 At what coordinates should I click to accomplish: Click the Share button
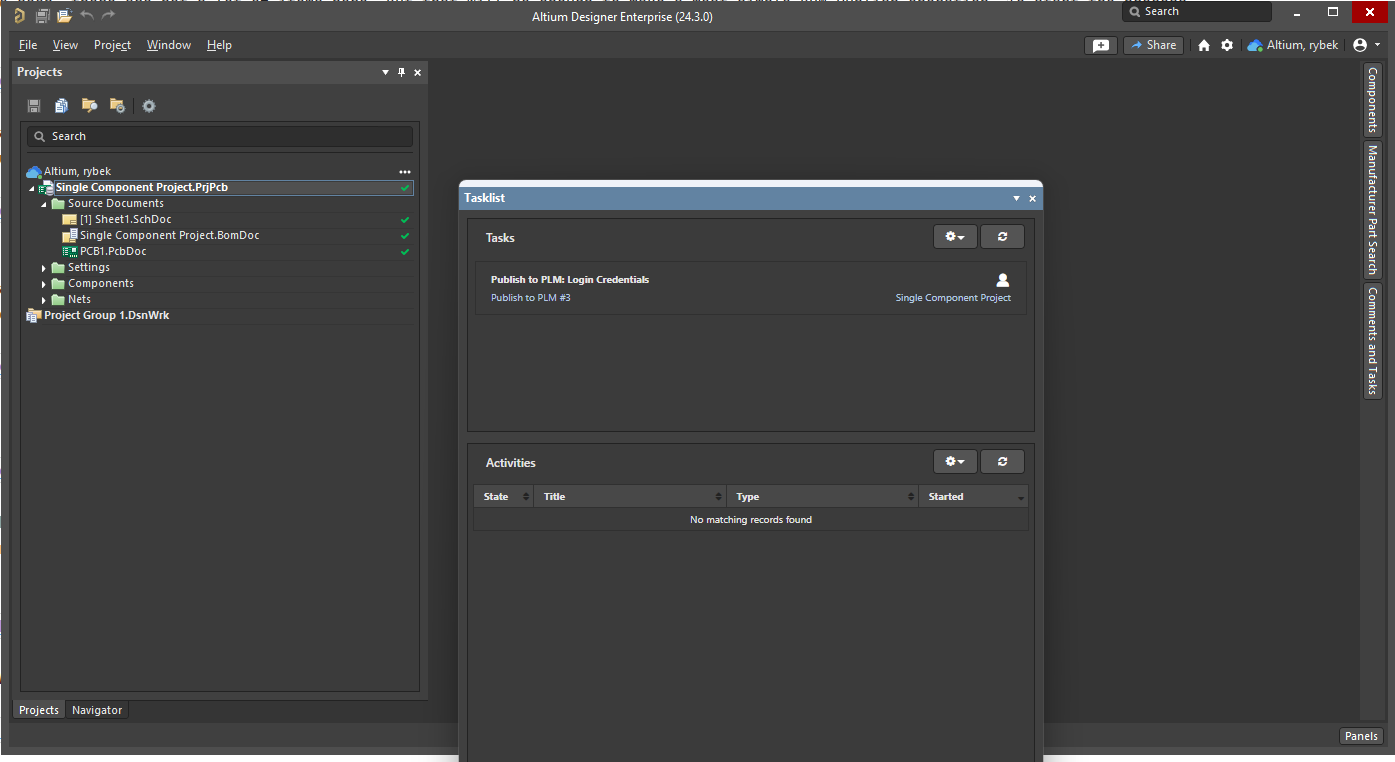pyautogui.click(x=1153, y=45)
